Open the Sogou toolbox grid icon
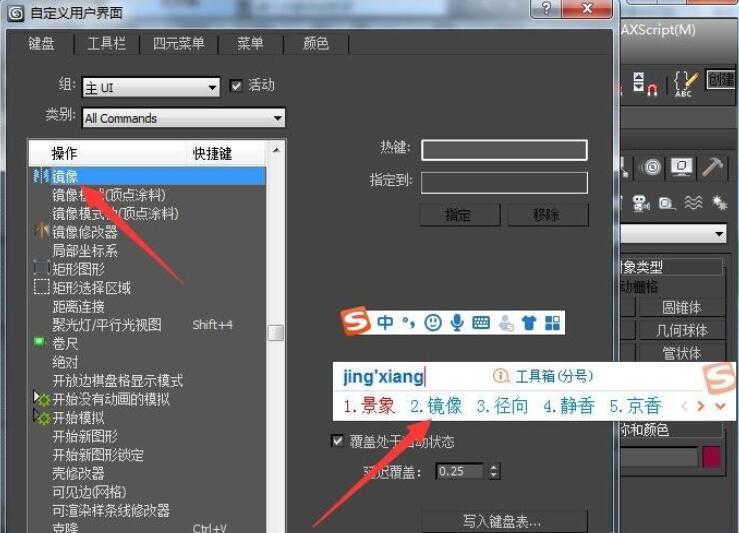The height and width of the screenshot is (533, 739). point(552,322)
